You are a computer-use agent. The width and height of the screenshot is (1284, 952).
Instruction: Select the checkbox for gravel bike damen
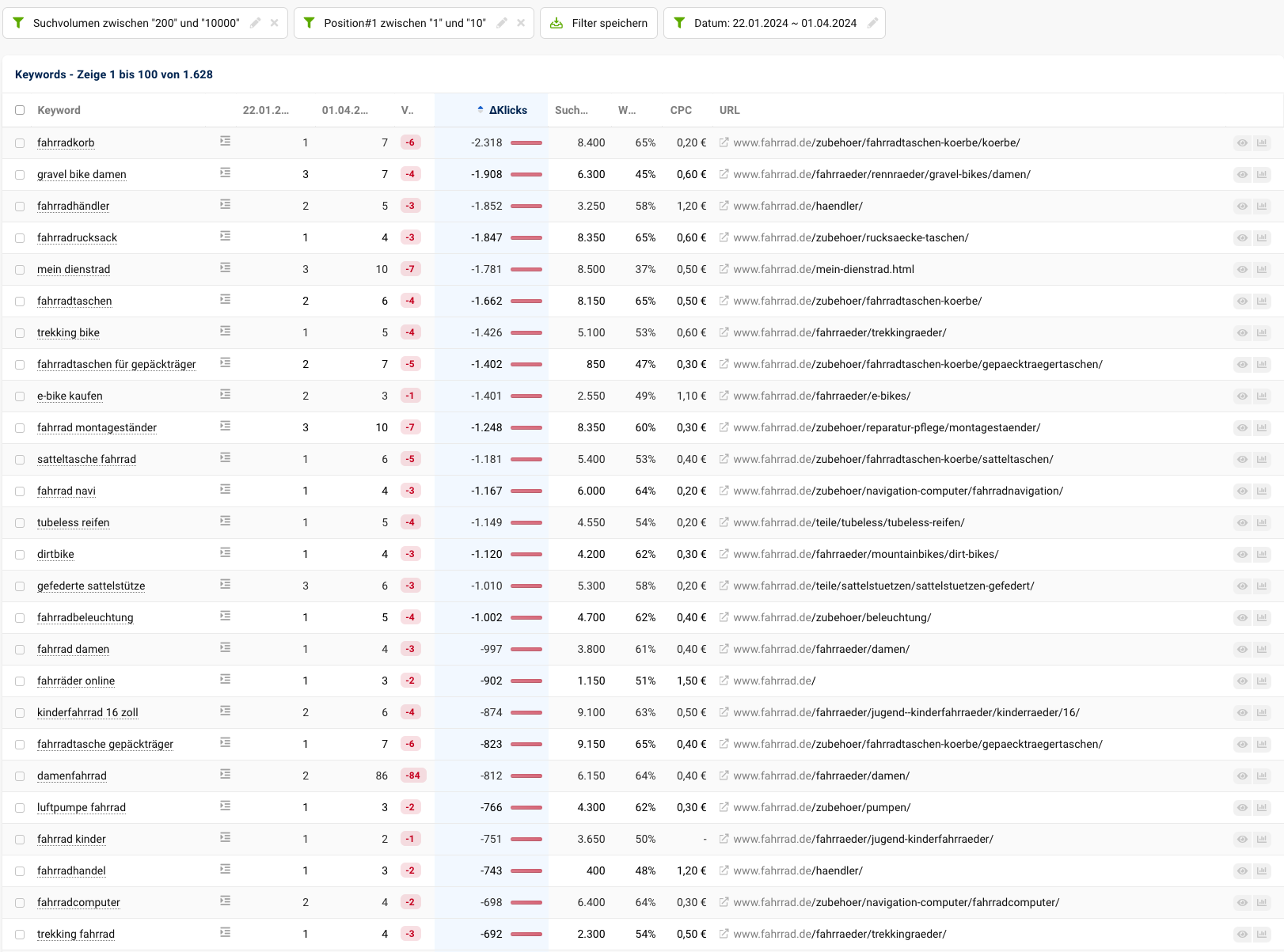20,175
